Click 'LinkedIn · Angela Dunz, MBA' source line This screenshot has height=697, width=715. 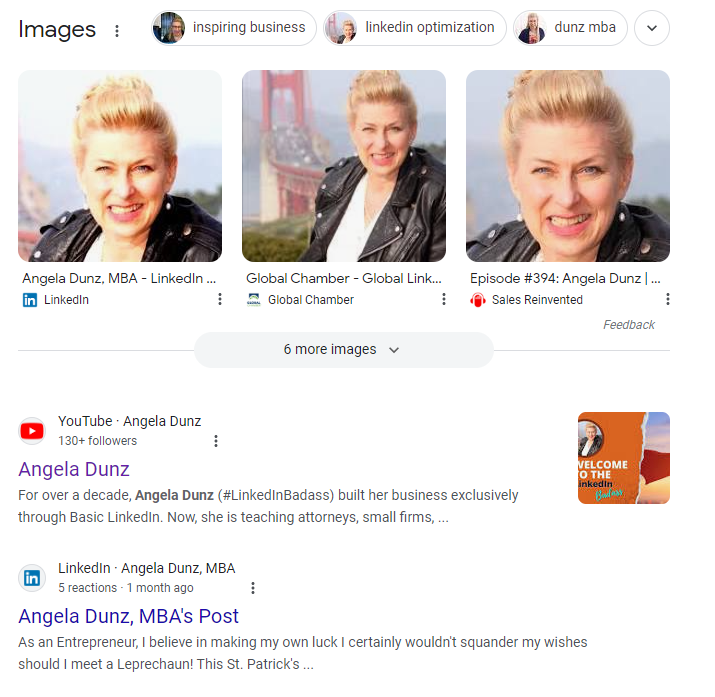pyautogui.click(x=146, y=568)
